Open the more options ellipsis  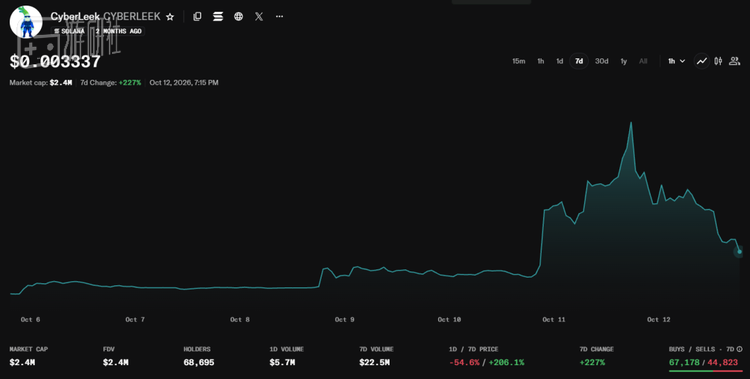click(x=279, y=17)
